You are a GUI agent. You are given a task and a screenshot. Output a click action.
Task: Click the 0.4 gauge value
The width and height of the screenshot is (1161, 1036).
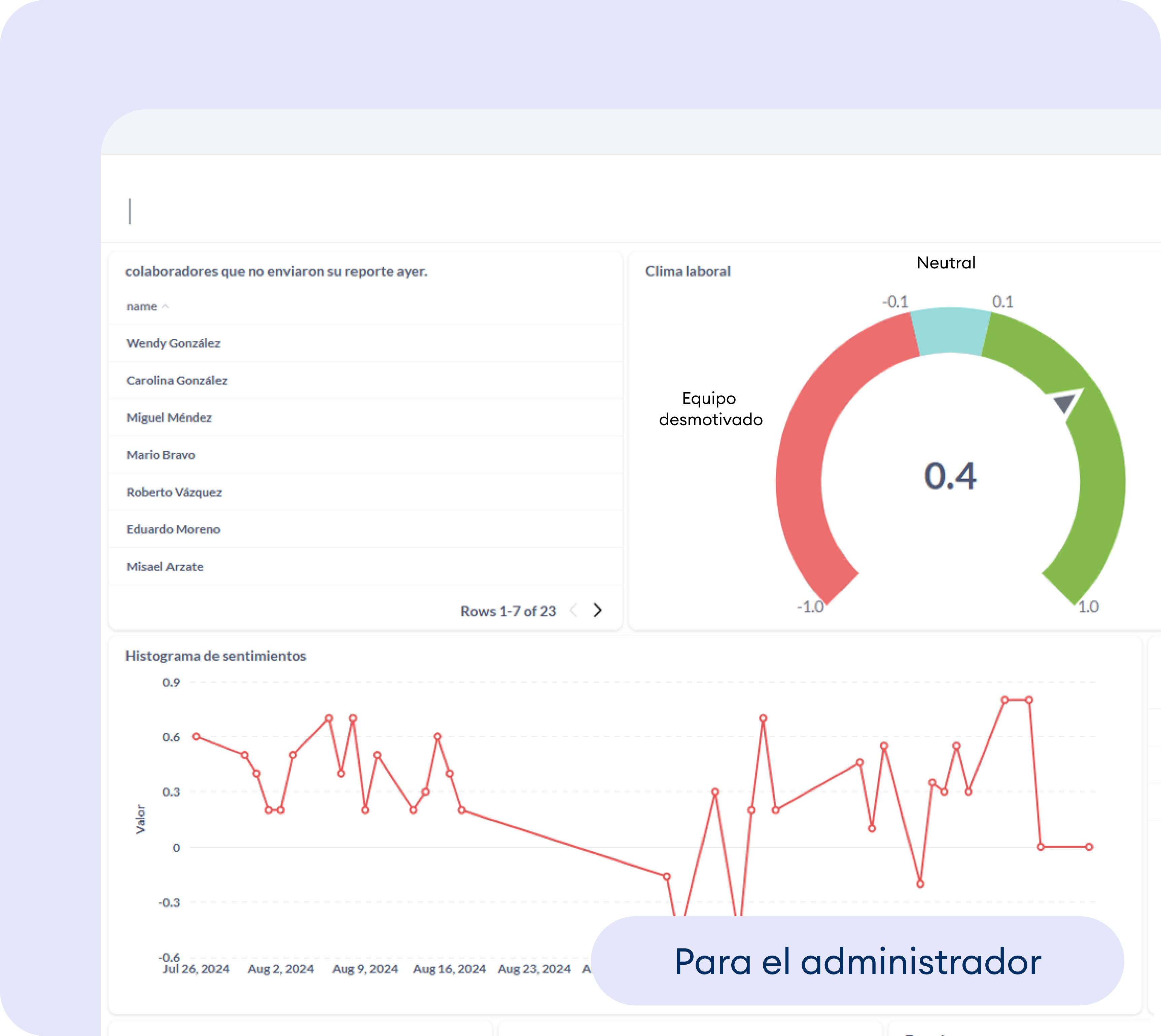click(950, 476)
